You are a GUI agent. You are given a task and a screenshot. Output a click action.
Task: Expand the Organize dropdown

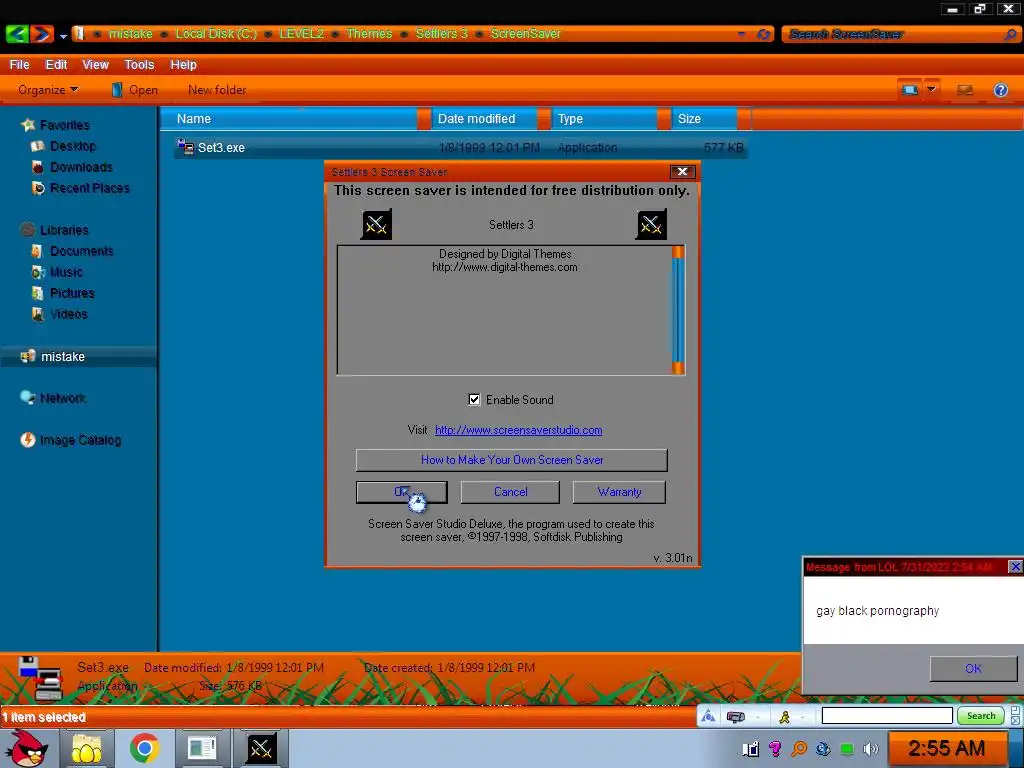click(x=48, y=89)
